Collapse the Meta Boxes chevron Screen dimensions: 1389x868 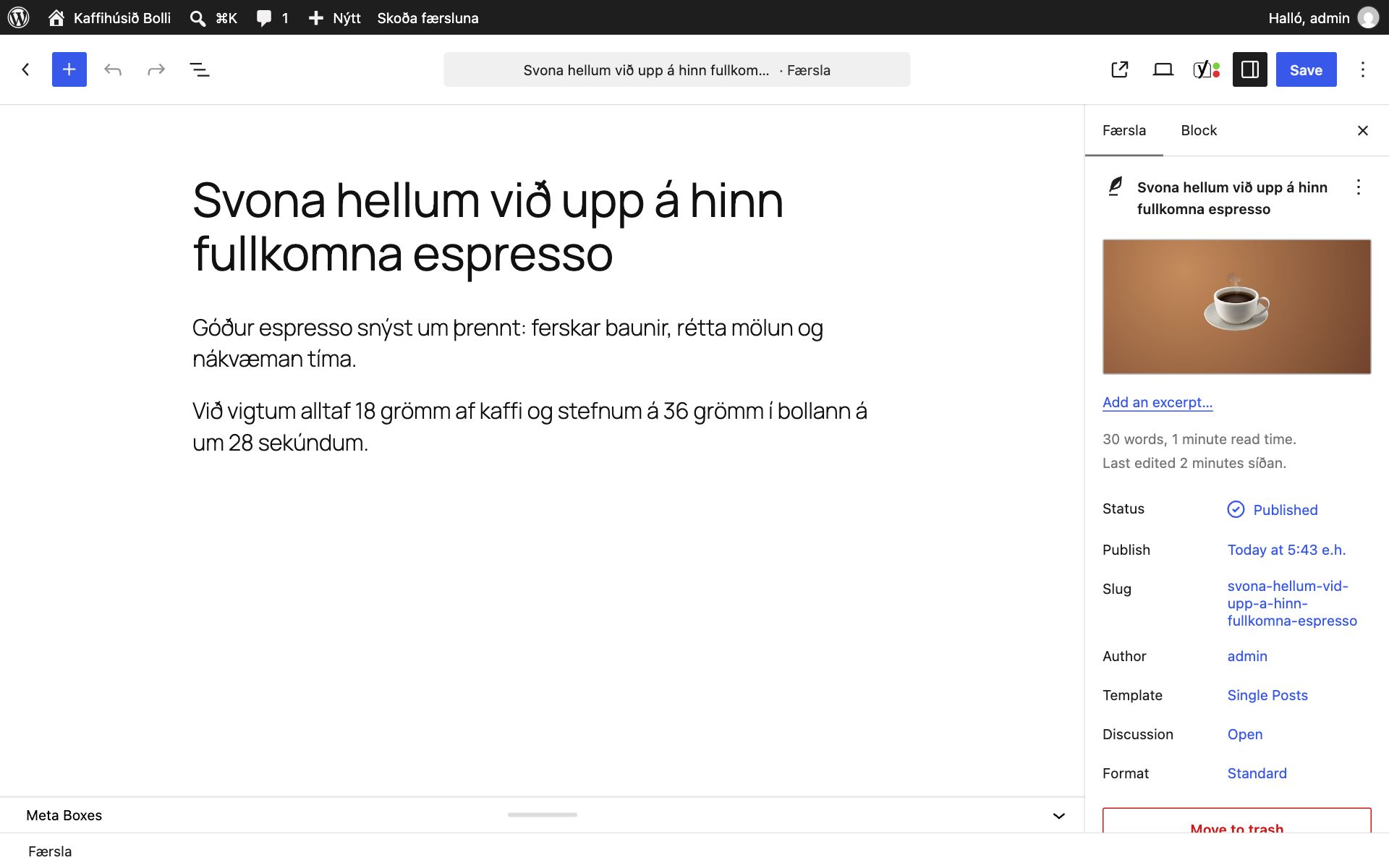(1059, 815)
